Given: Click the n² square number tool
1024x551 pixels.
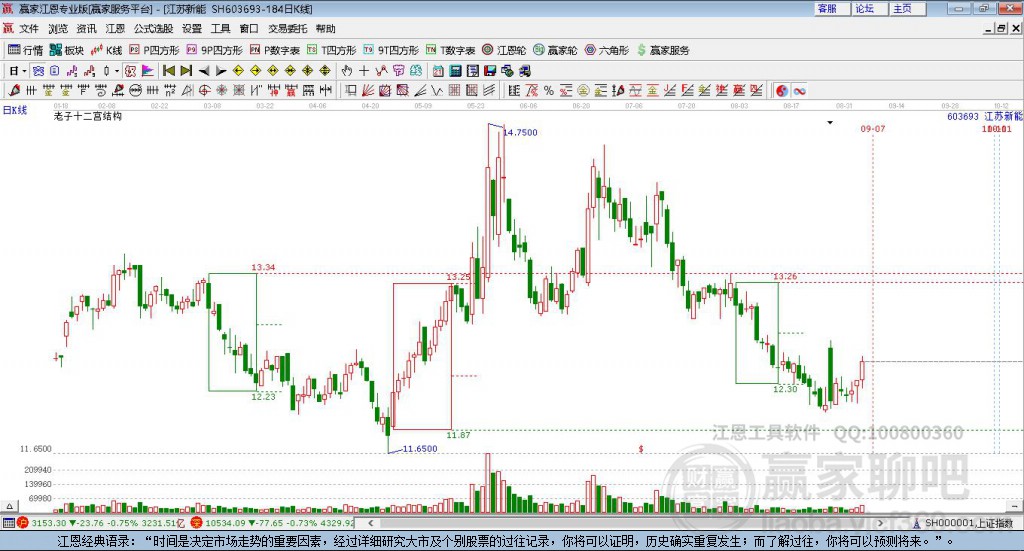Looking at the screenshot, I should tap(170, 91).
